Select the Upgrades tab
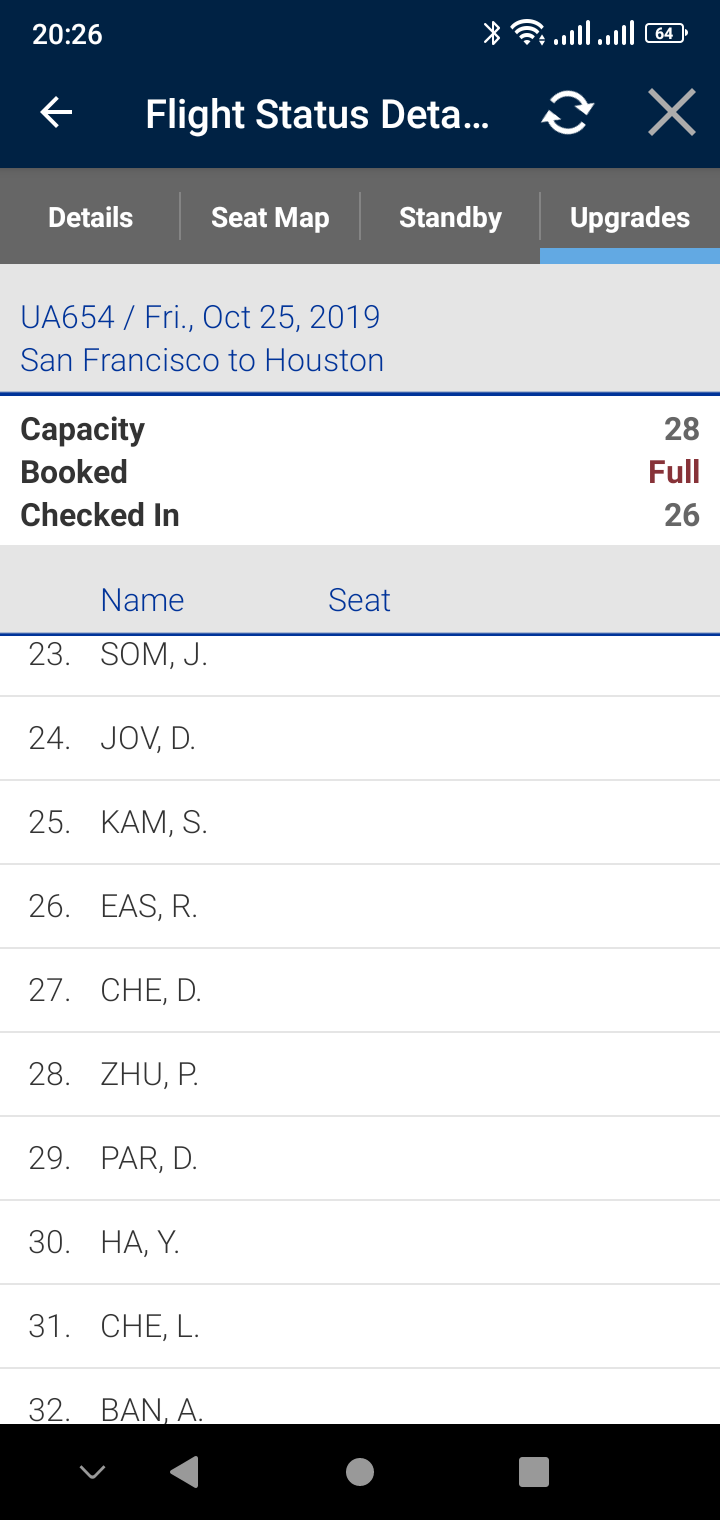This screenshot has height=1520, width=720. 630,217
